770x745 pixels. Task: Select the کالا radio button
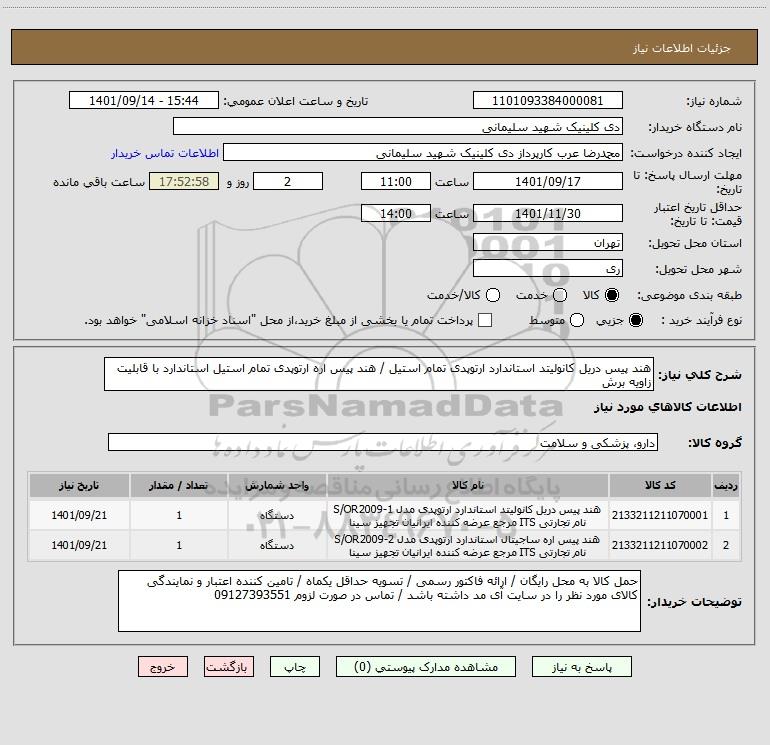click(612, 295)
